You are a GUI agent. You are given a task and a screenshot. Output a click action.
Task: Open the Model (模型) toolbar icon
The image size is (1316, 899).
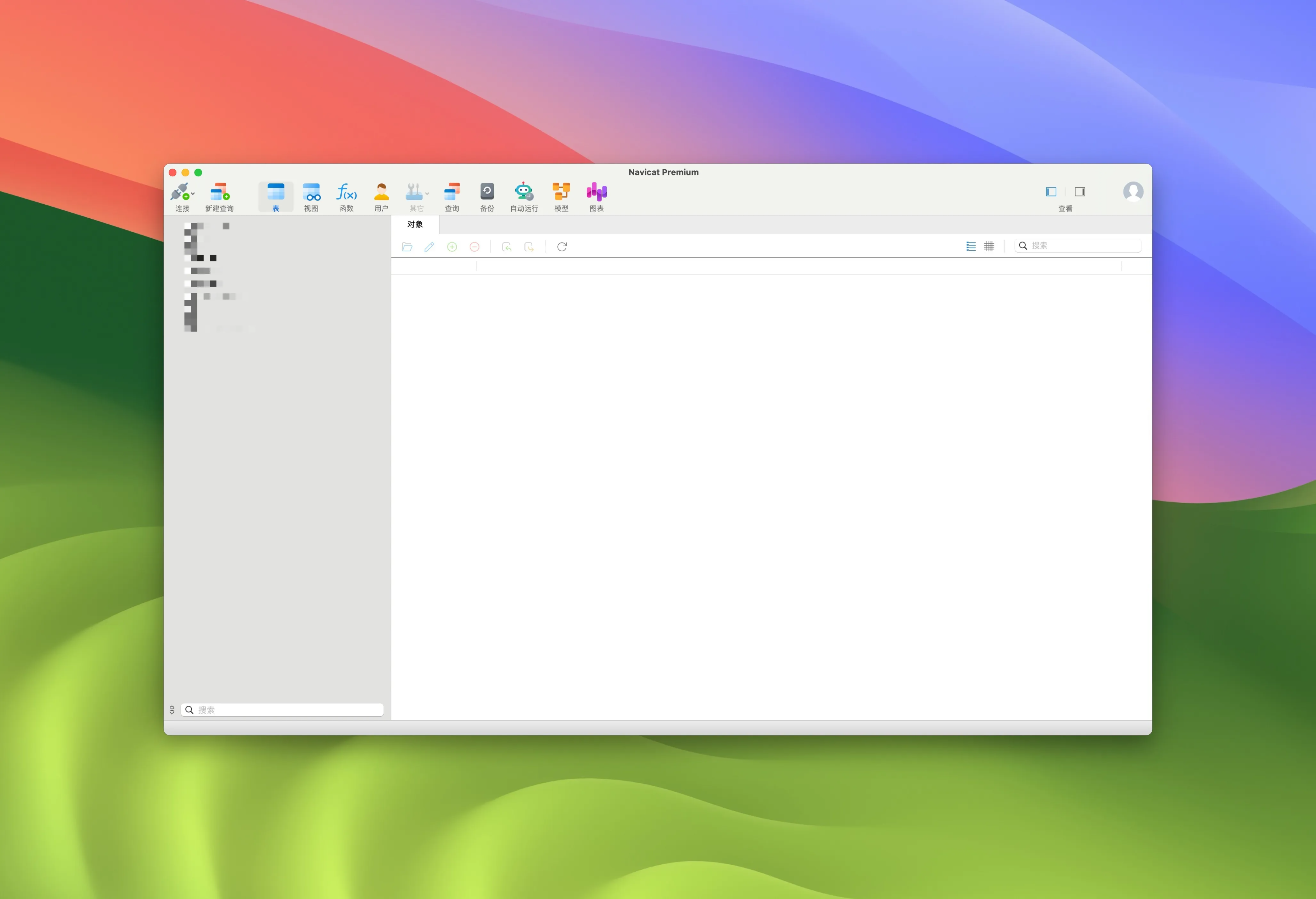[x=561, y=192]
